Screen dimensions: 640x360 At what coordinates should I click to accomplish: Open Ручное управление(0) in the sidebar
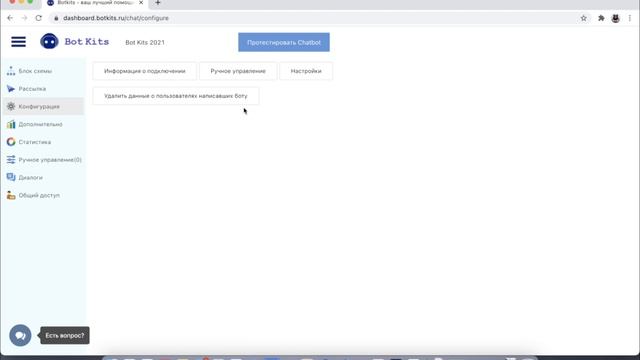tap(50, 160)
